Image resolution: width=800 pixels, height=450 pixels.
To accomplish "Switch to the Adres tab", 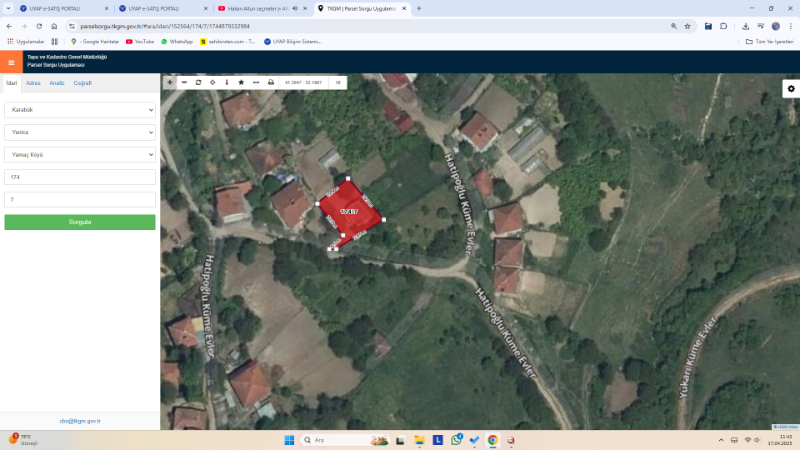I will (x=33, y=83).
